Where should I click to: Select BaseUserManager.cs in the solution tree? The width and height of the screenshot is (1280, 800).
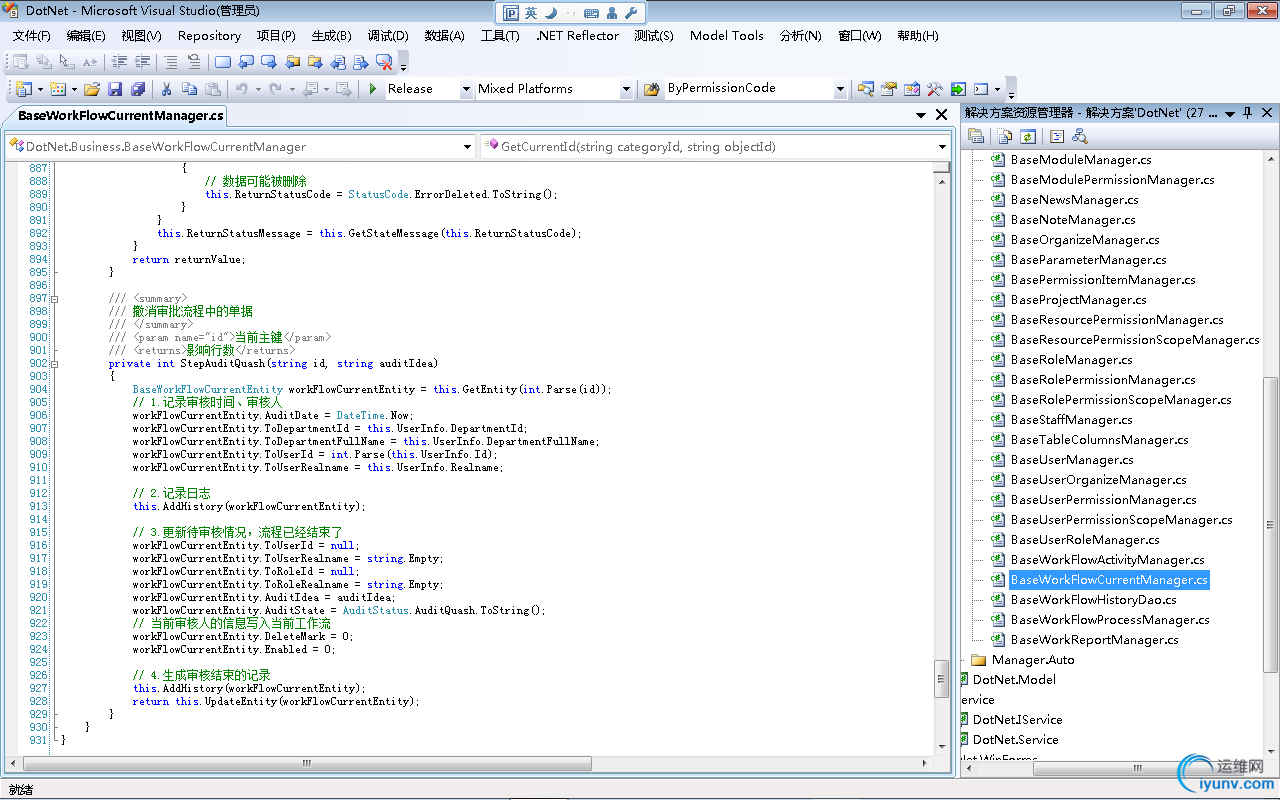click(x=1072, y=460)
